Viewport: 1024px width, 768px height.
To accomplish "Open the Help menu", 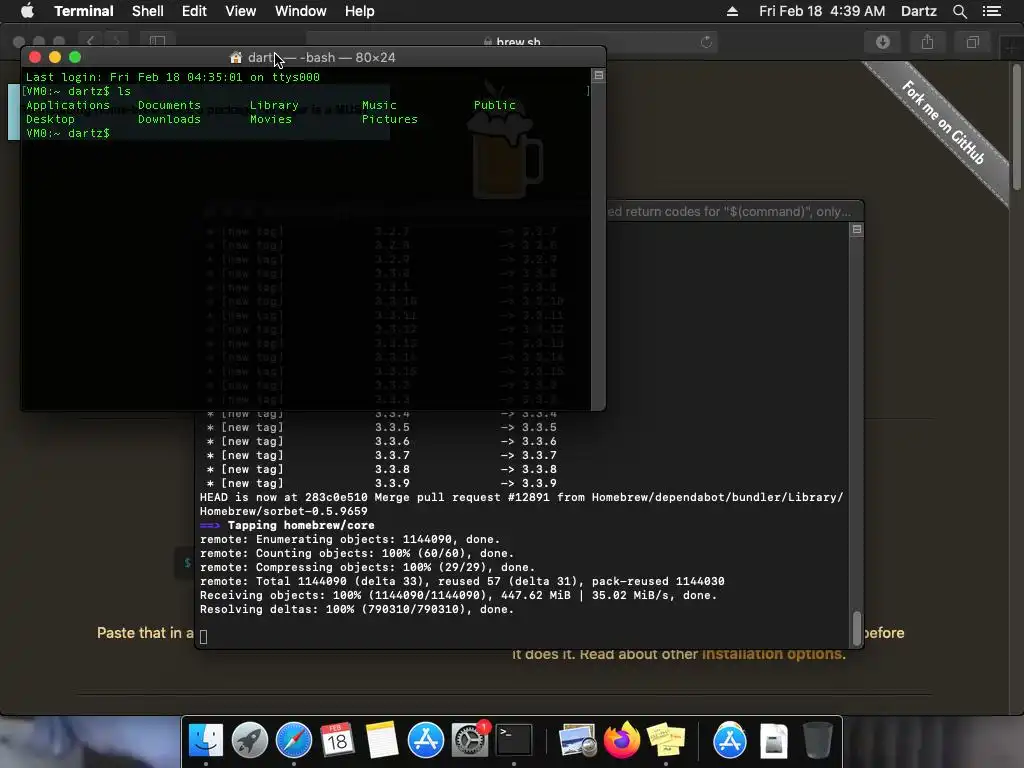I will pos(359,11).
